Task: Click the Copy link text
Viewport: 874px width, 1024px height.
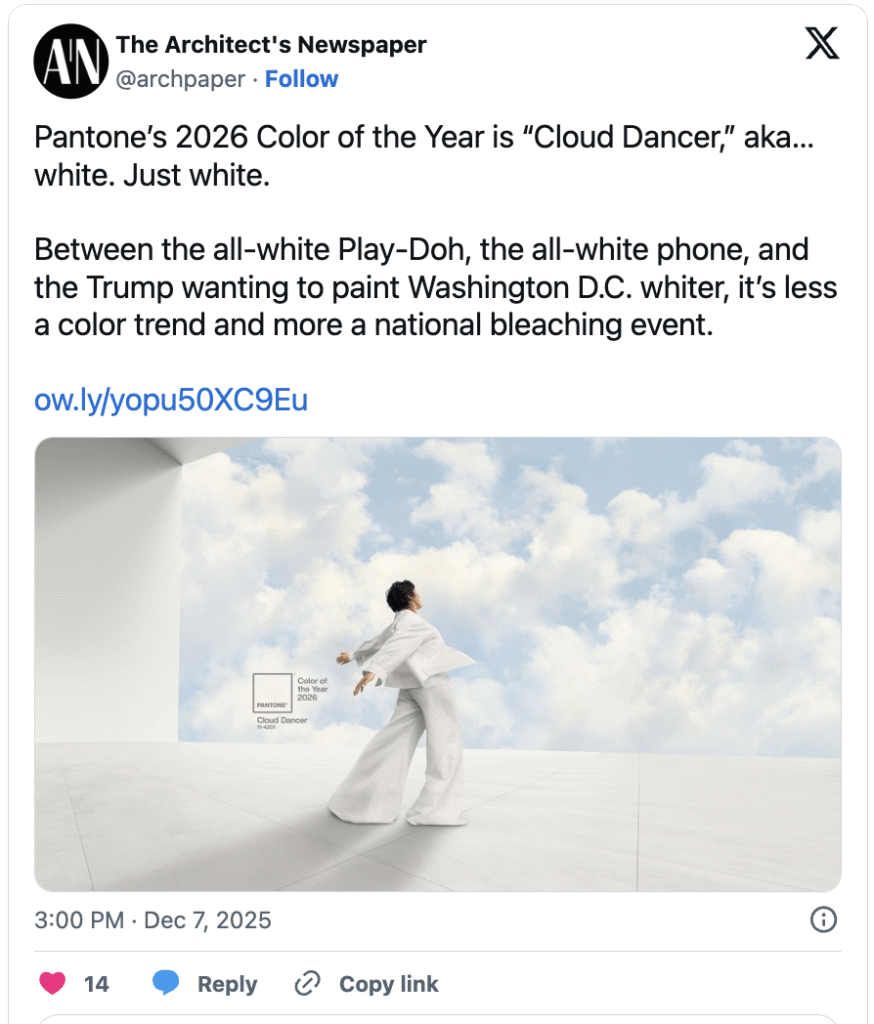Action: (x=388, y=984)
